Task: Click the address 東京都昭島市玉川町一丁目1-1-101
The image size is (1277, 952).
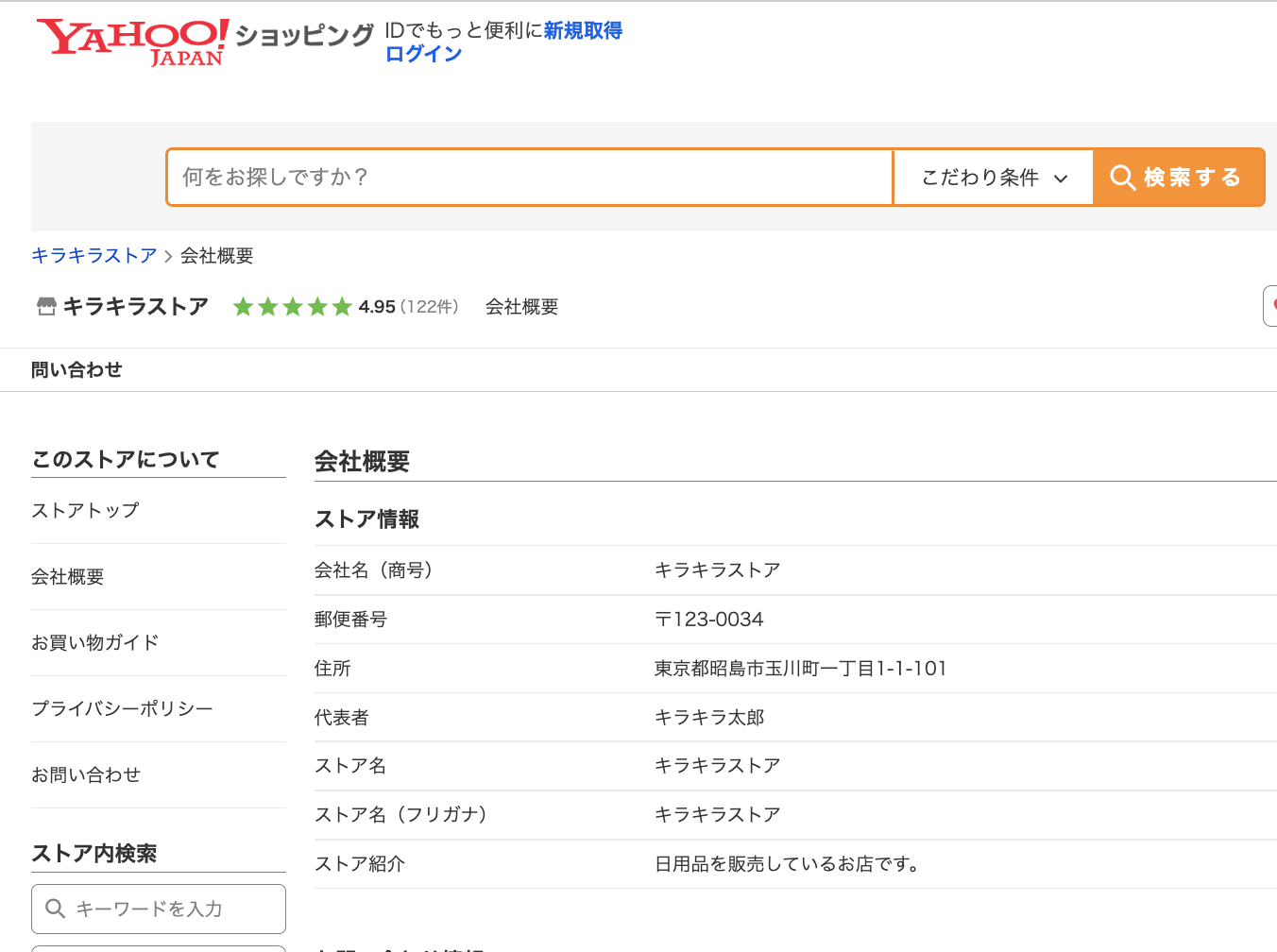Action: (801, 669)
